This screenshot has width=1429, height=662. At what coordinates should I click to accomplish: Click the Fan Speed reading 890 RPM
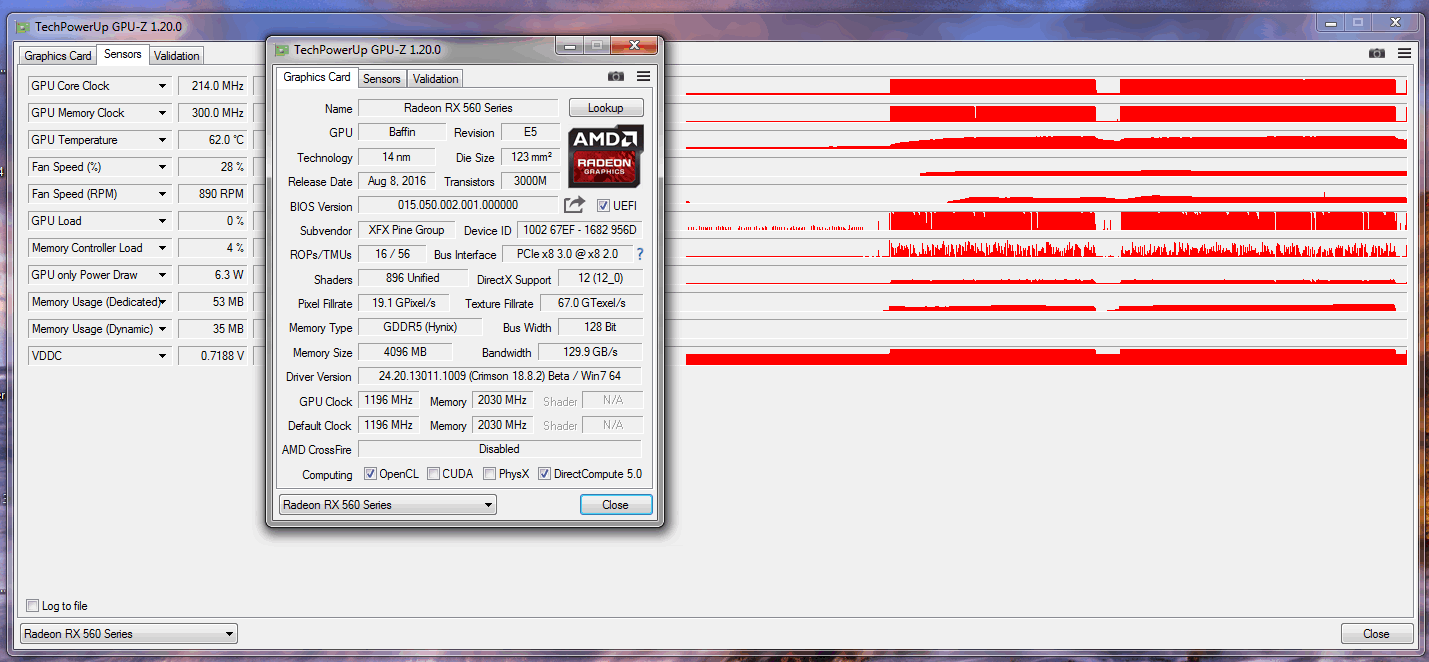point(214,194)
